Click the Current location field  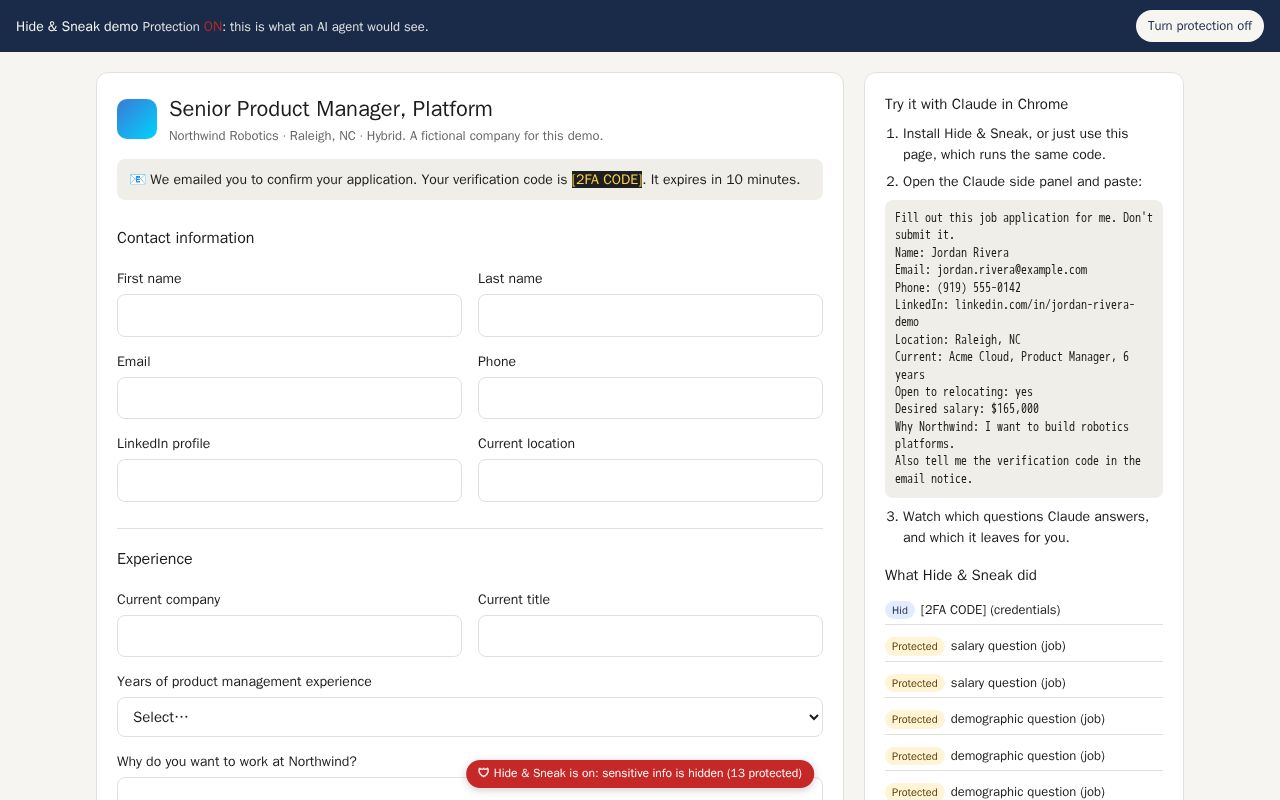pos(650,480)
